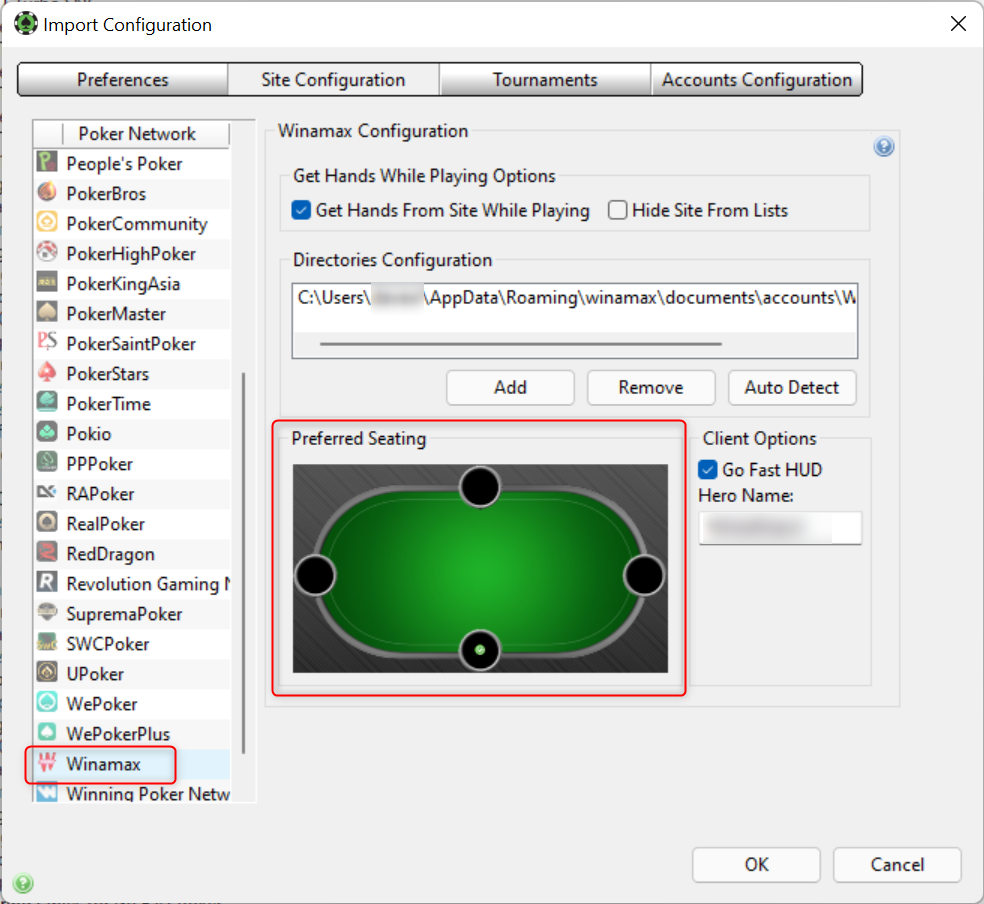
Task: Click the Auto Detect button
Action: tap(792, 387)
